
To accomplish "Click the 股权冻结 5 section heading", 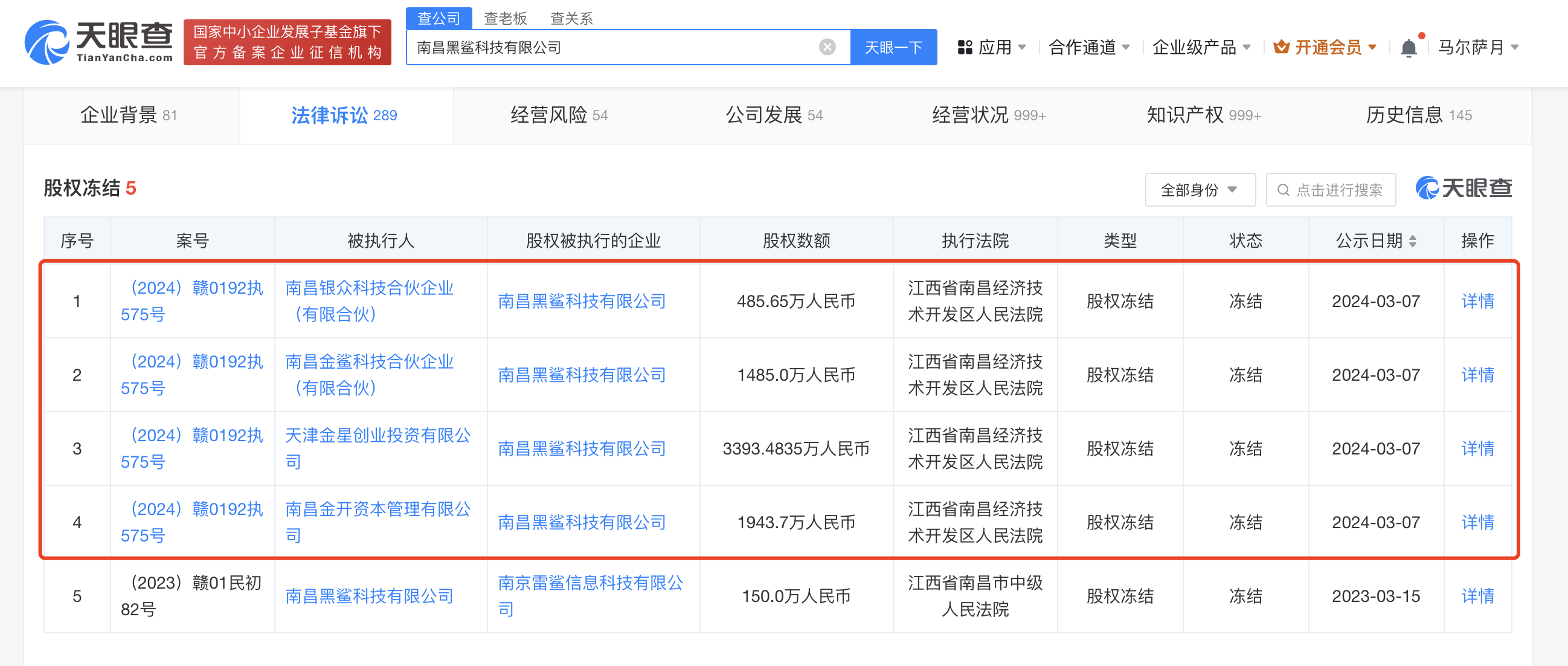I will pos(90,188).
